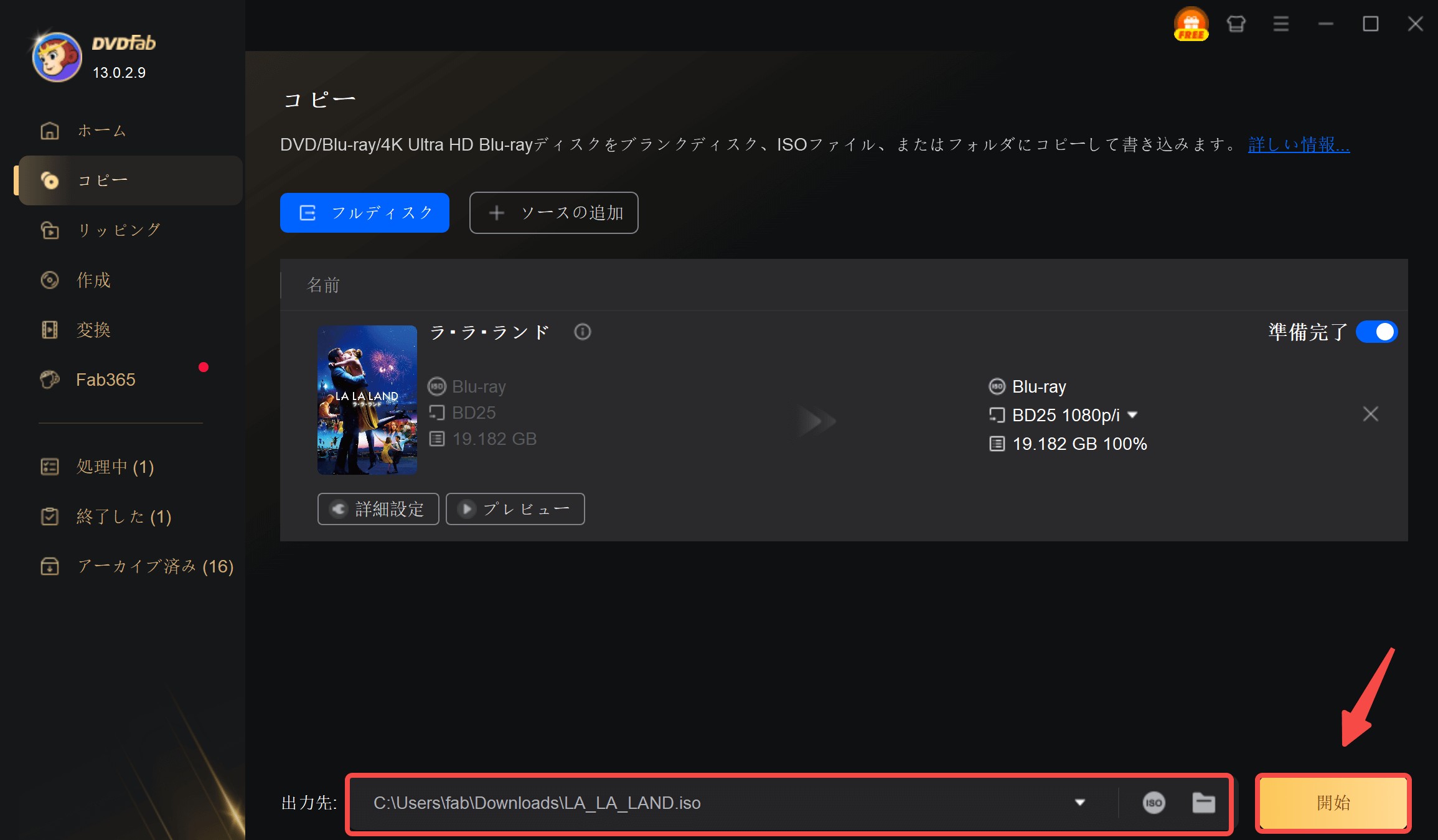Image resolution: width=1438 pixels, height=840 pixels.
Task: Click the 処理中 queue list icon
Action: [x=50, y=467]
